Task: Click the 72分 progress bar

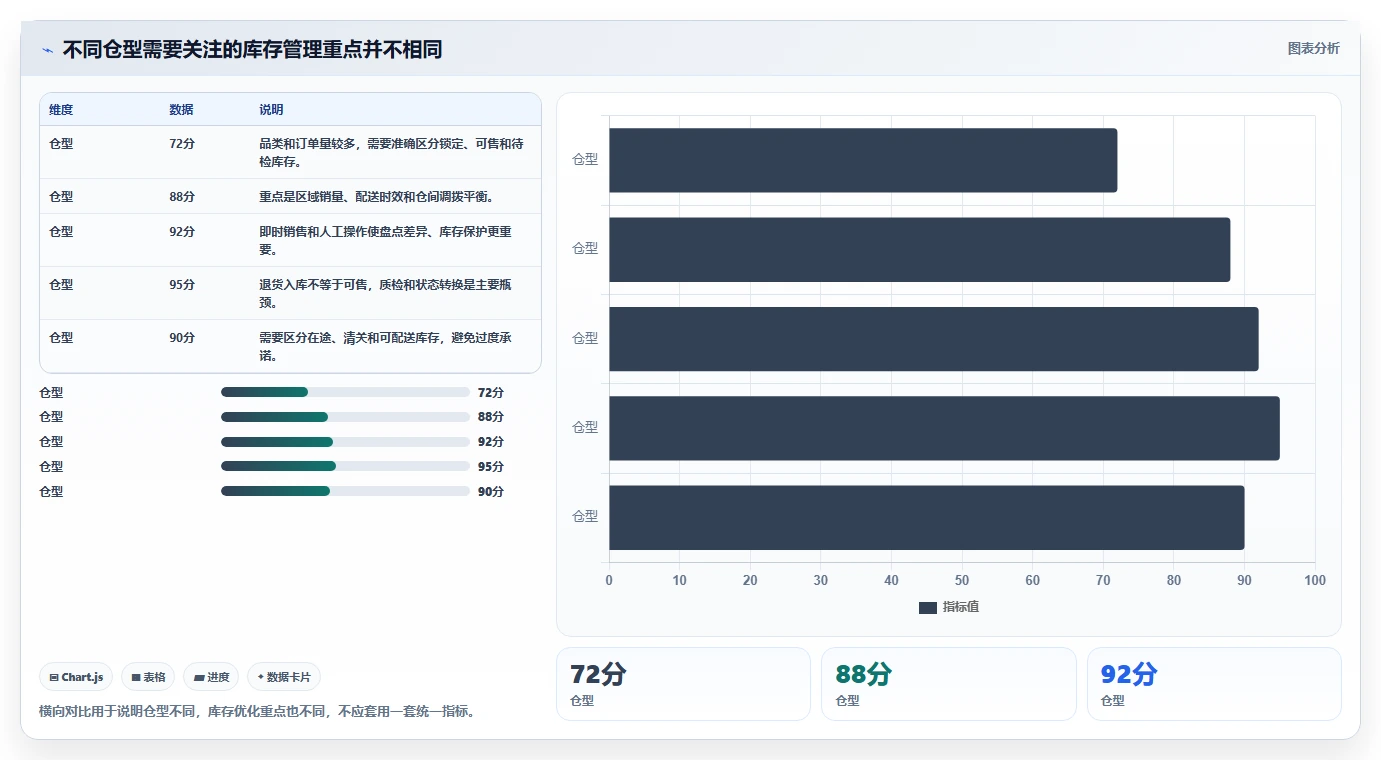Action: click(345, 392)
